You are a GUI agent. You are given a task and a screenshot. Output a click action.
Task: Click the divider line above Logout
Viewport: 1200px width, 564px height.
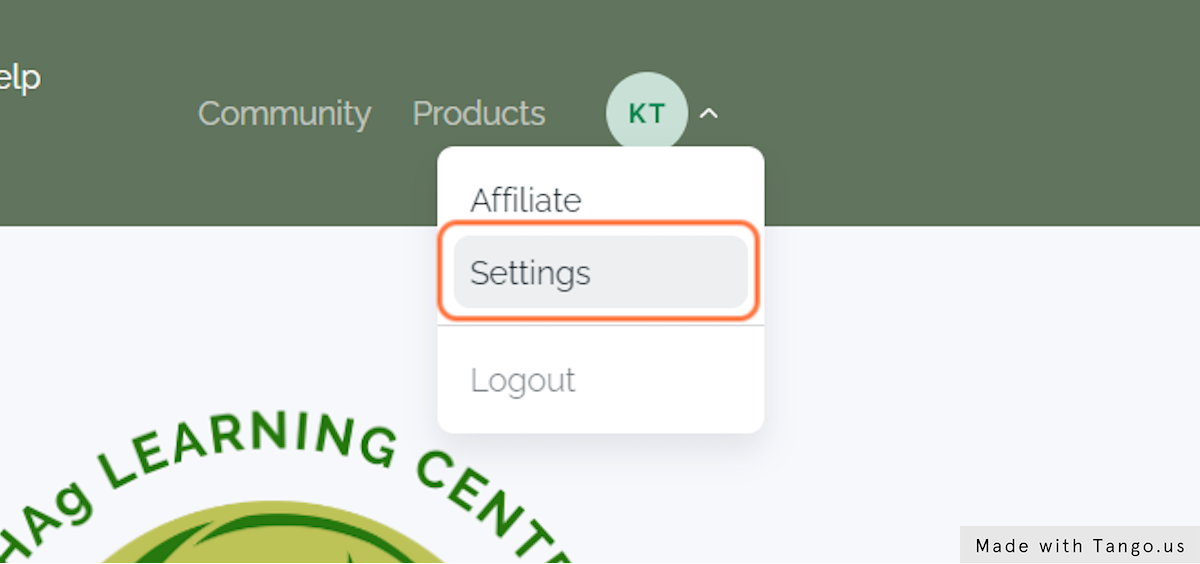pyautogui.click(x=600, y=325)
